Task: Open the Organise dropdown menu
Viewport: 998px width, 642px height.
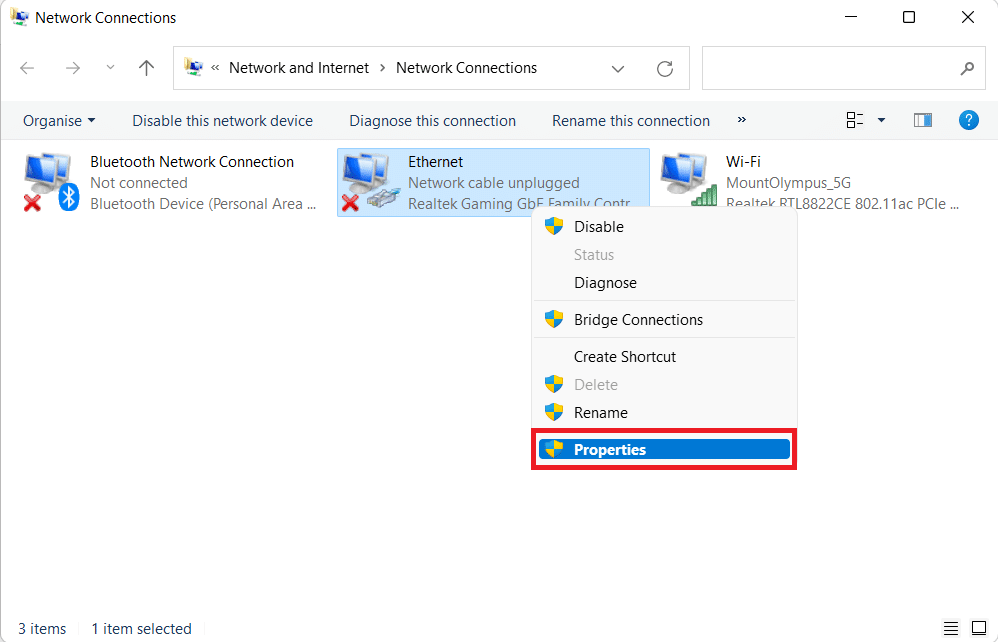Action: [x=58, y=120]
